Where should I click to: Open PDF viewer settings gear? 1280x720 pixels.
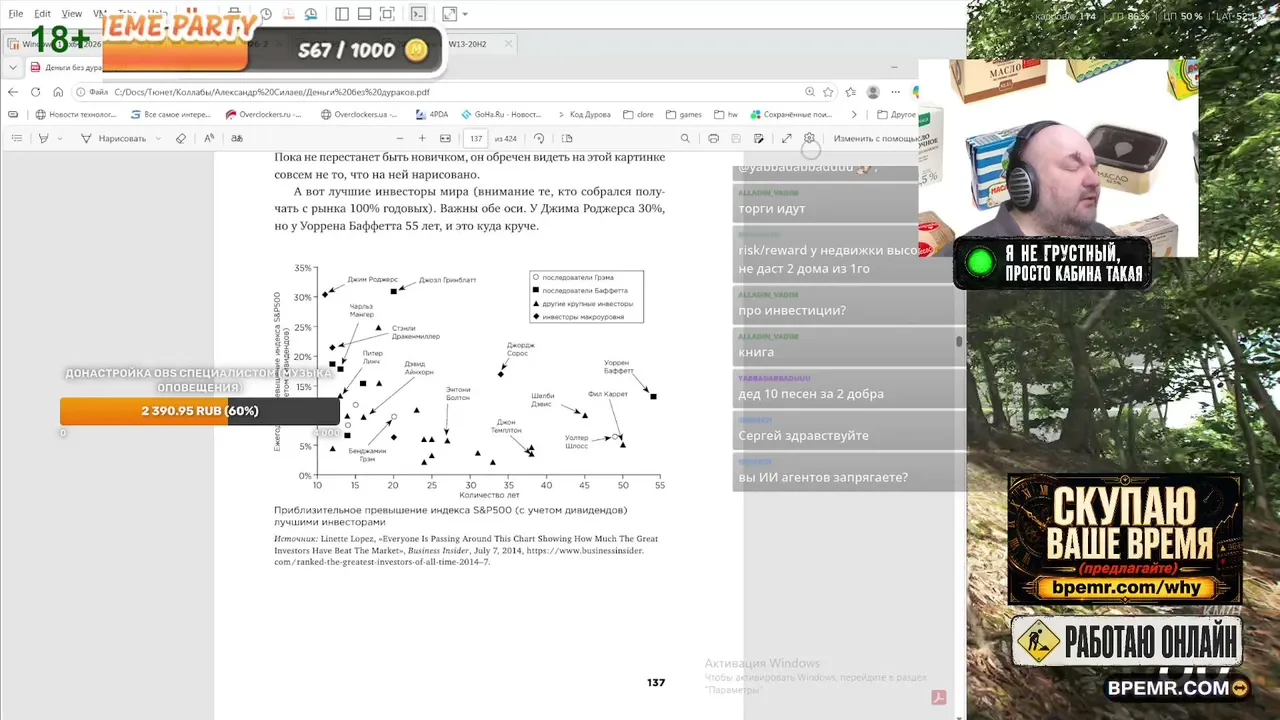coord(809,138)
